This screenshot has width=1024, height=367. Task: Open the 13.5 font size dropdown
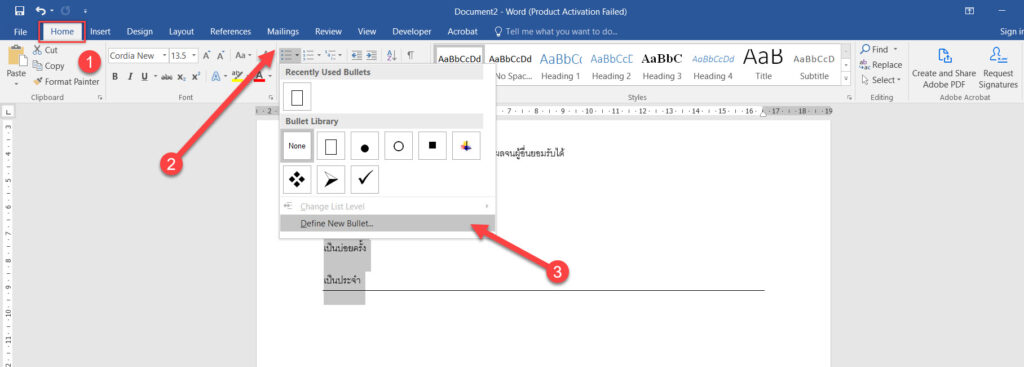pyautogui.click(x=194, y=56)
